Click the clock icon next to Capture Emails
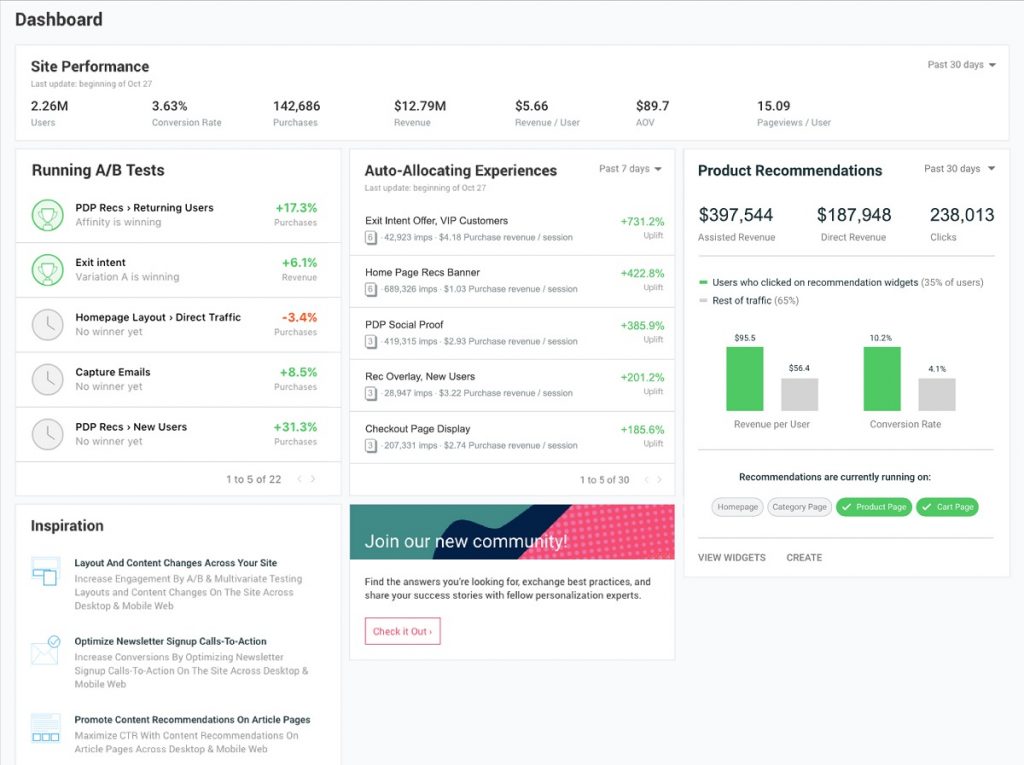The width and height of the screenshot is (1024, 765). 47,379
